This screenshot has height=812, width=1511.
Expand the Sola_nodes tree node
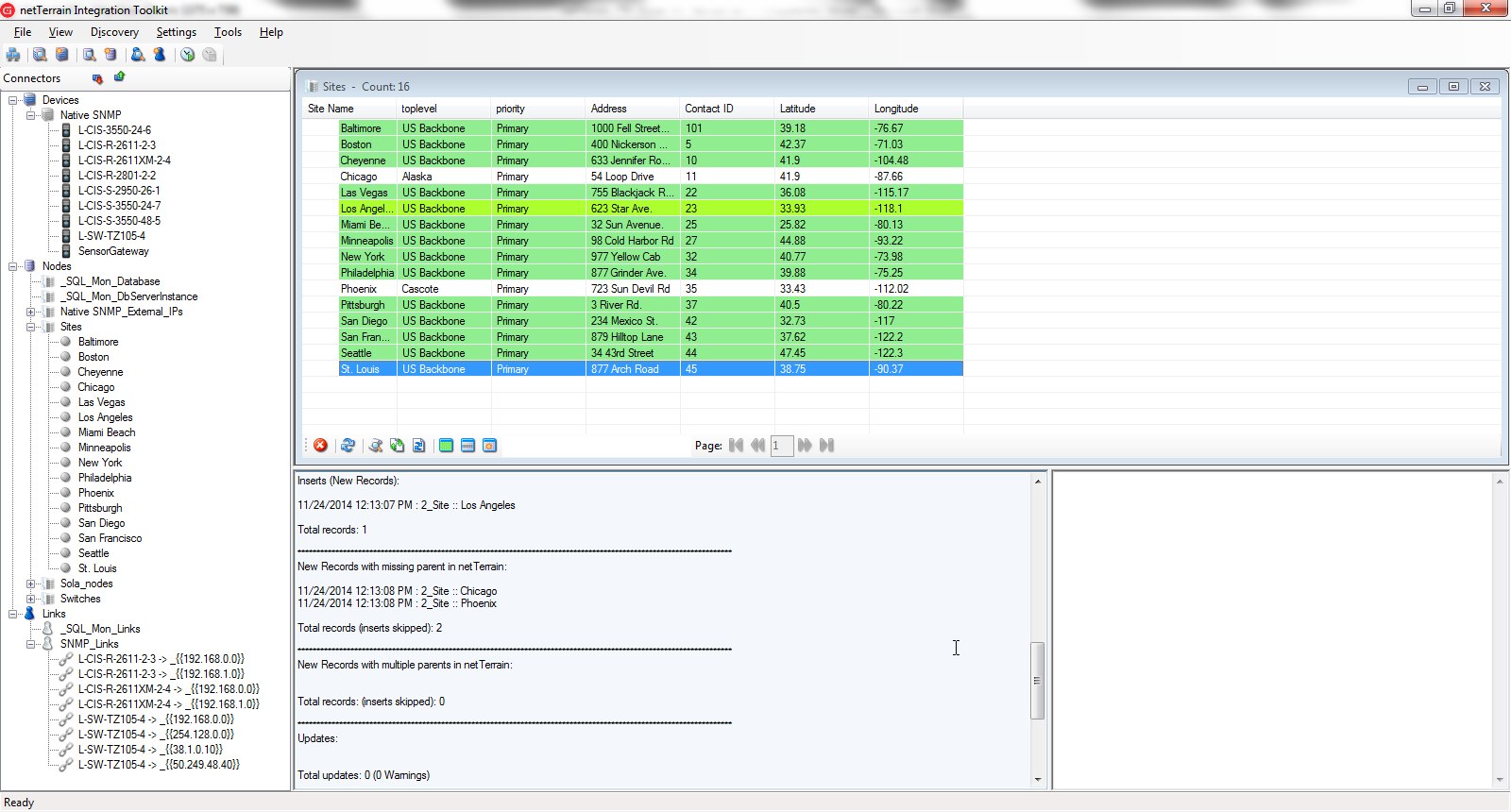pyautogui.click(x=31, y=584)
